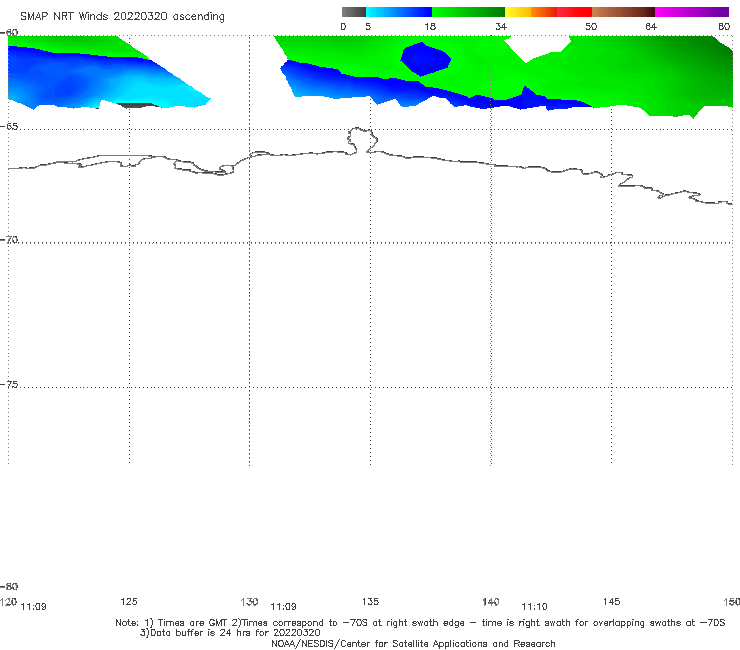
Task: Click the title "SMAP NRT Winds 20220320 ascending"
Action: pyautogui.click(x=122, y=16)
